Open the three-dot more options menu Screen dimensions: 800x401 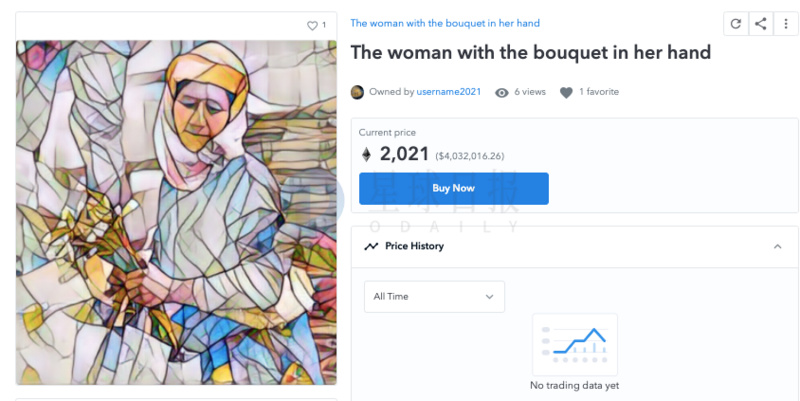[x=786, y=24]
